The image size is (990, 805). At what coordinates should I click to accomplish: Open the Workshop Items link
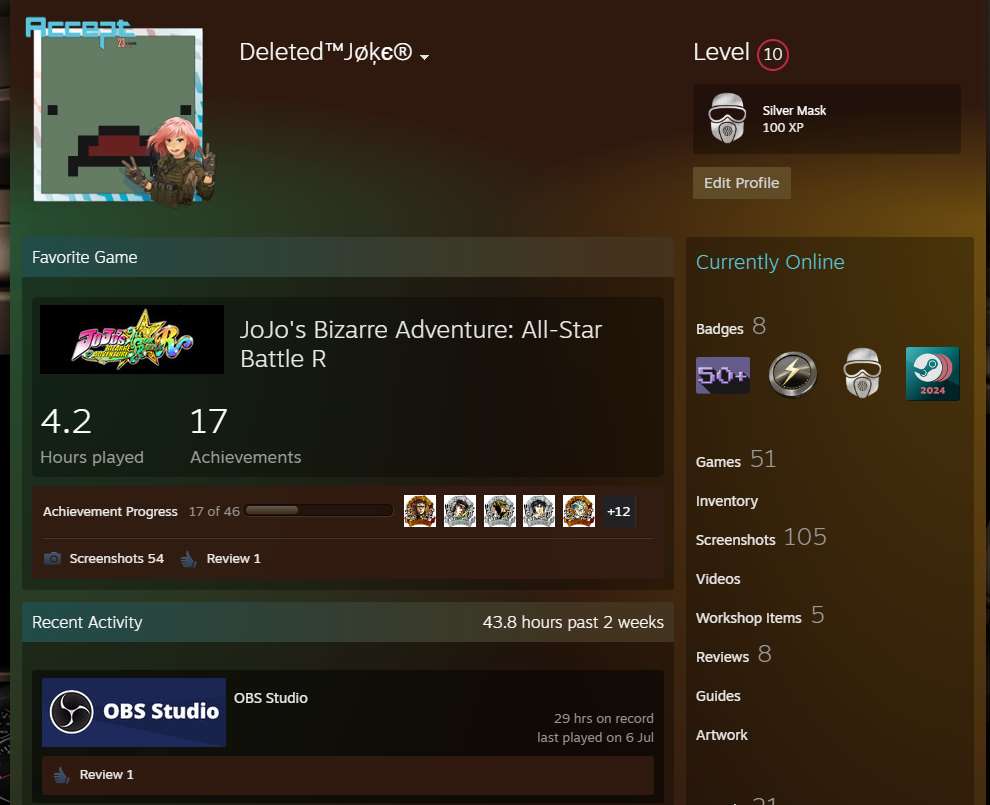coord(760,616)
